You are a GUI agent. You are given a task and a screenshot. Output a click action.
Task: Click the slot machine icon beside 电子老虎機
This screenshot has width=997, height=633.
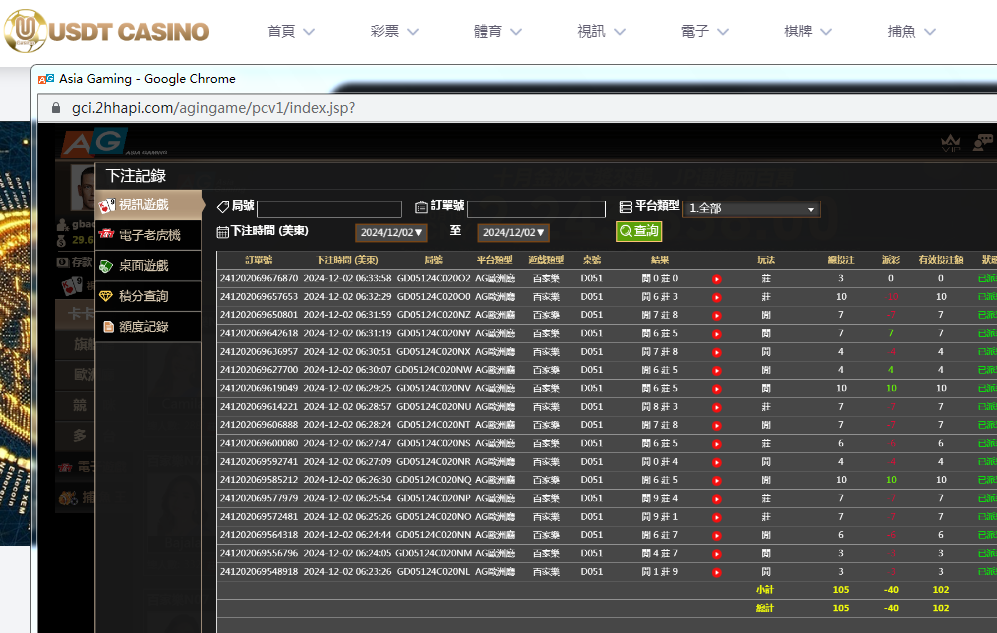[x=107, y=236]
